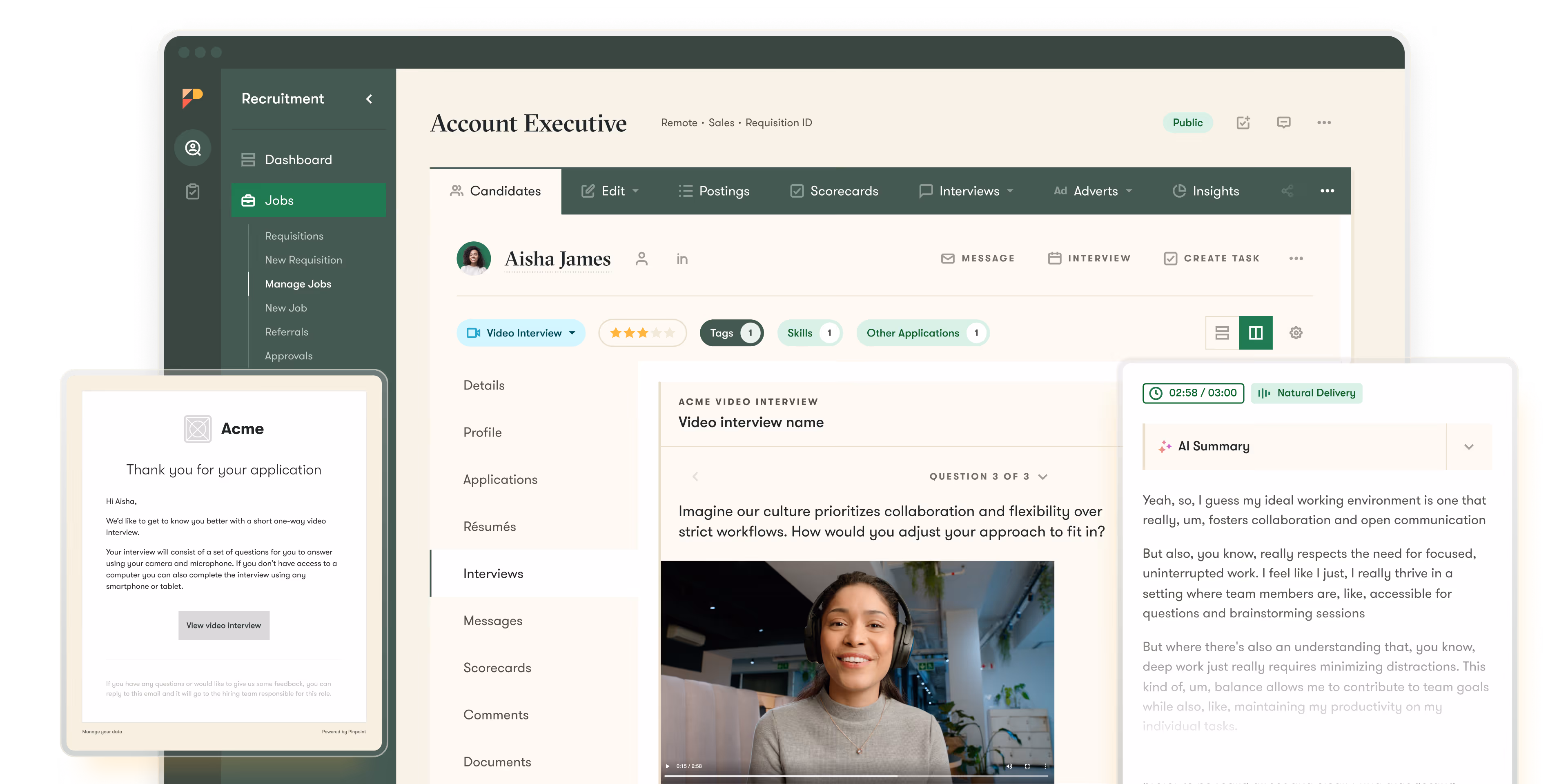This screenshot has height=784, width=1568.
Task: Open the tasks clipboard sidebar icon
Action: coord(192,191)
